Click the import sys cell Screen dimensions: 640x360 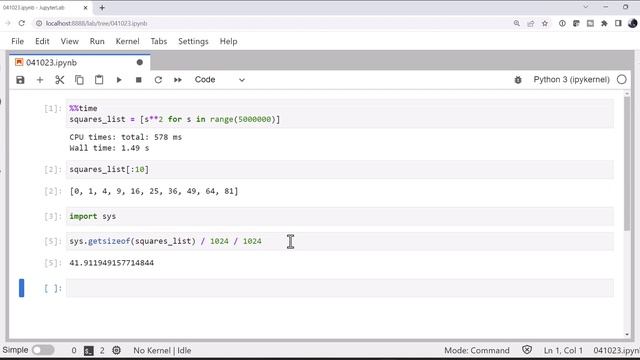point(340,216)
